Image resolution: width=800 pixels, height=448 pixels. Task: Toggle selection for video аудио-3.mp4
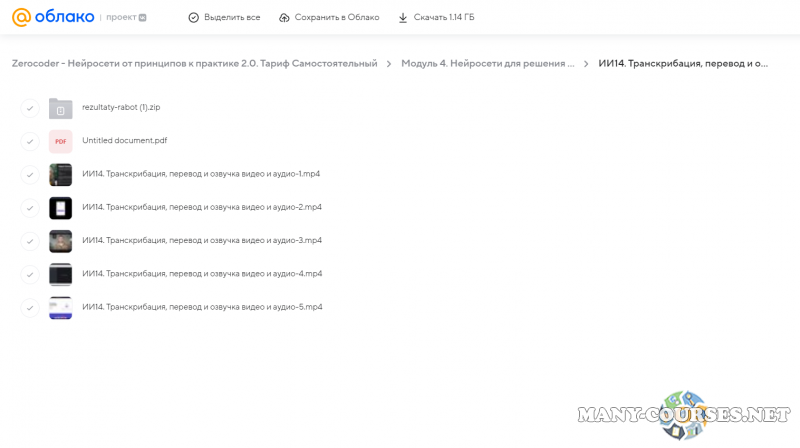tap(30, 241)
